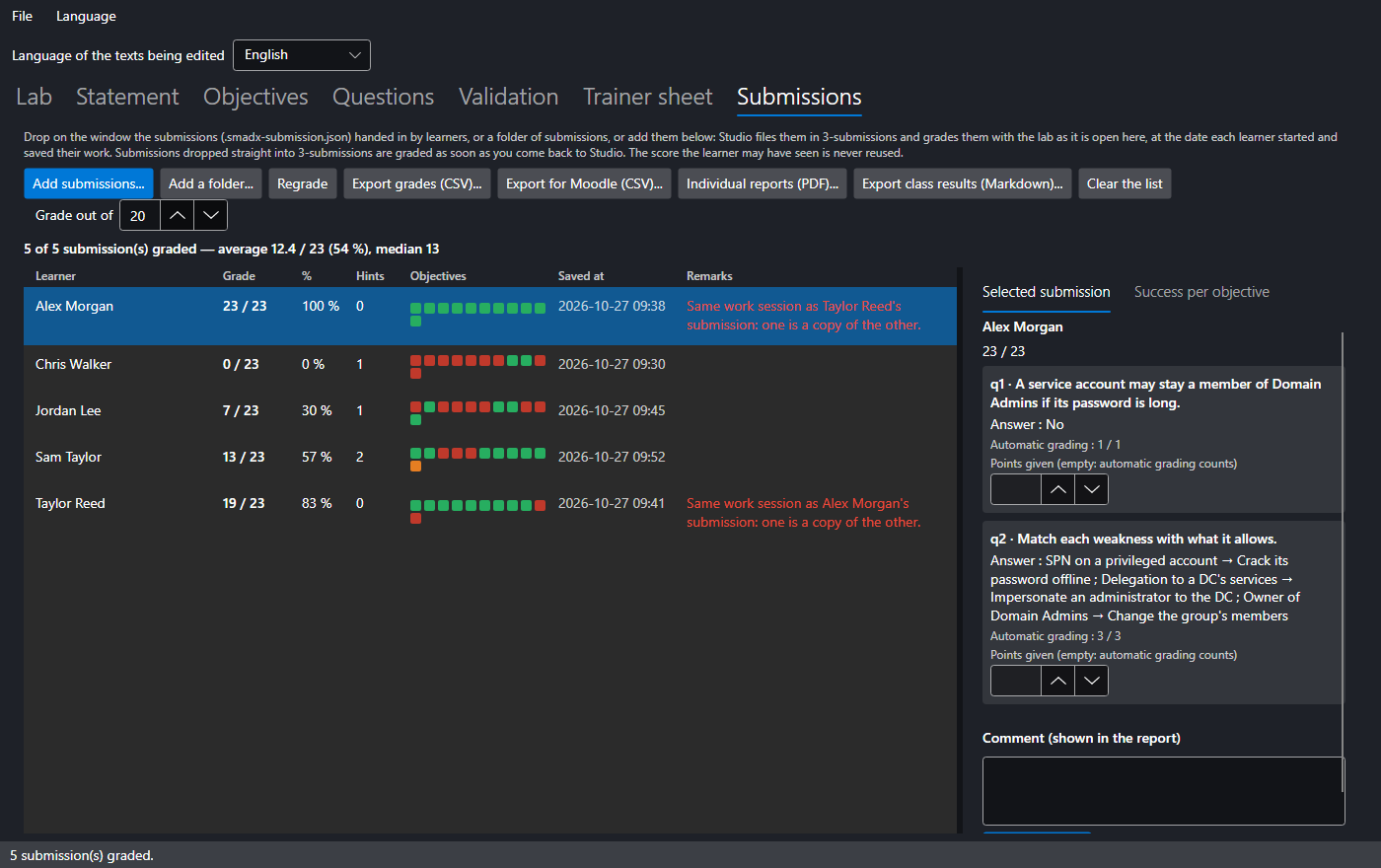Click the Add a folder button
The width and height of the screenshot is (1381, 868).
(211, 183)
